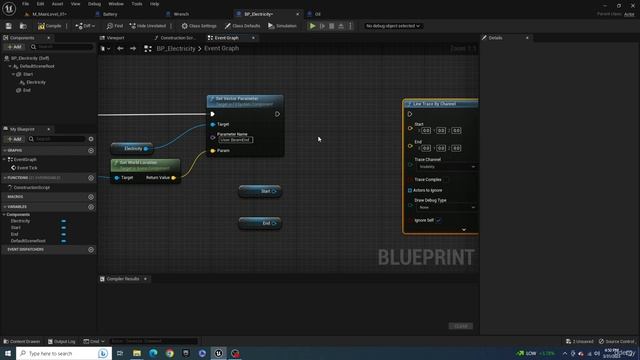Viewport: 640px width, 360px height.
Task: Click the BP_Electricity breadcrumb link
Action: [x=176, y=49]
